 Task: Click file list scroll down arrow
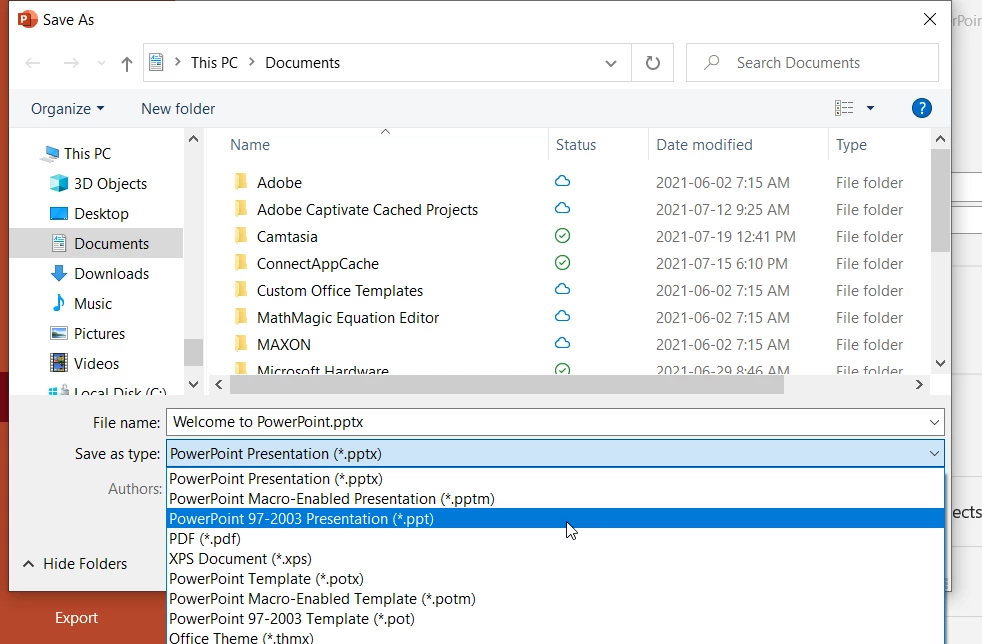[940, 363]
